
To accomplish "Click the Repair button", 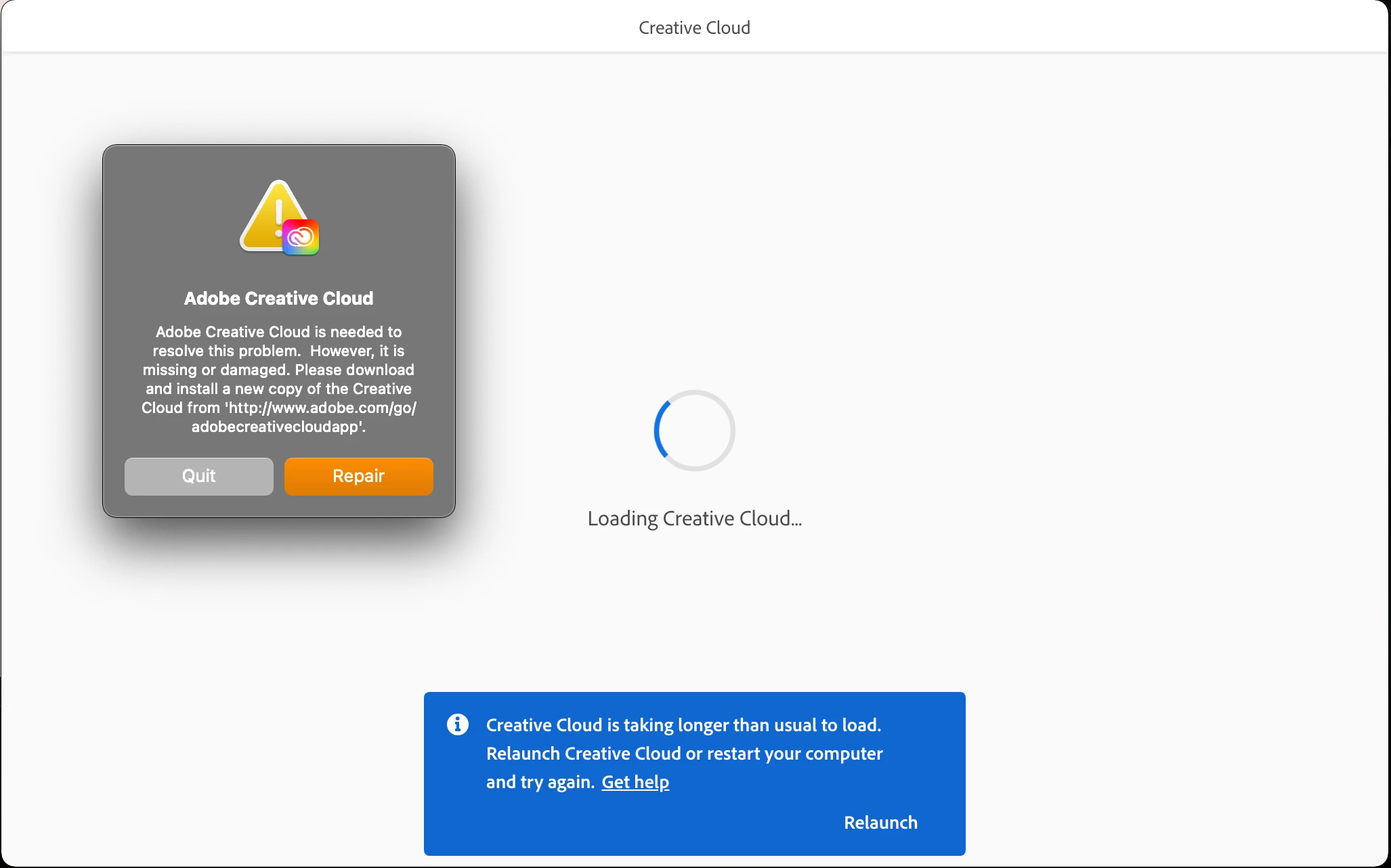I will click(x=358, y=476).
